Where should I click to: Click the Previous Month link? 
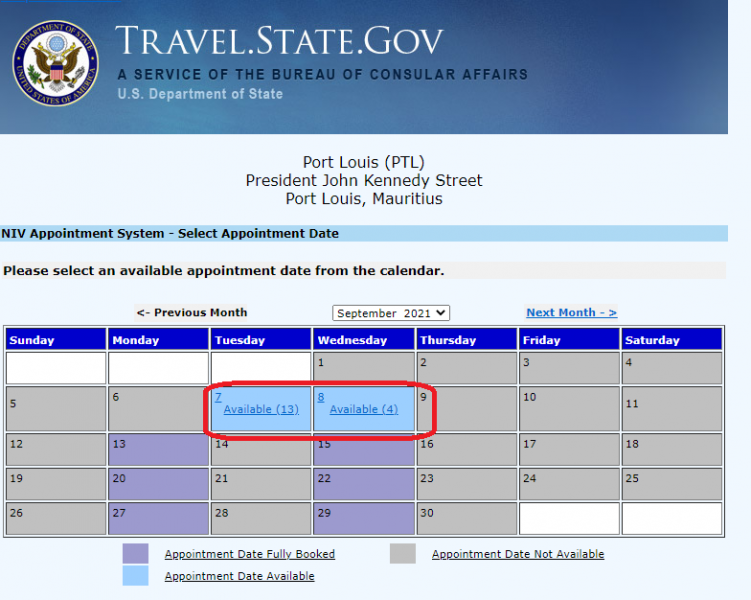pos(192,313)
